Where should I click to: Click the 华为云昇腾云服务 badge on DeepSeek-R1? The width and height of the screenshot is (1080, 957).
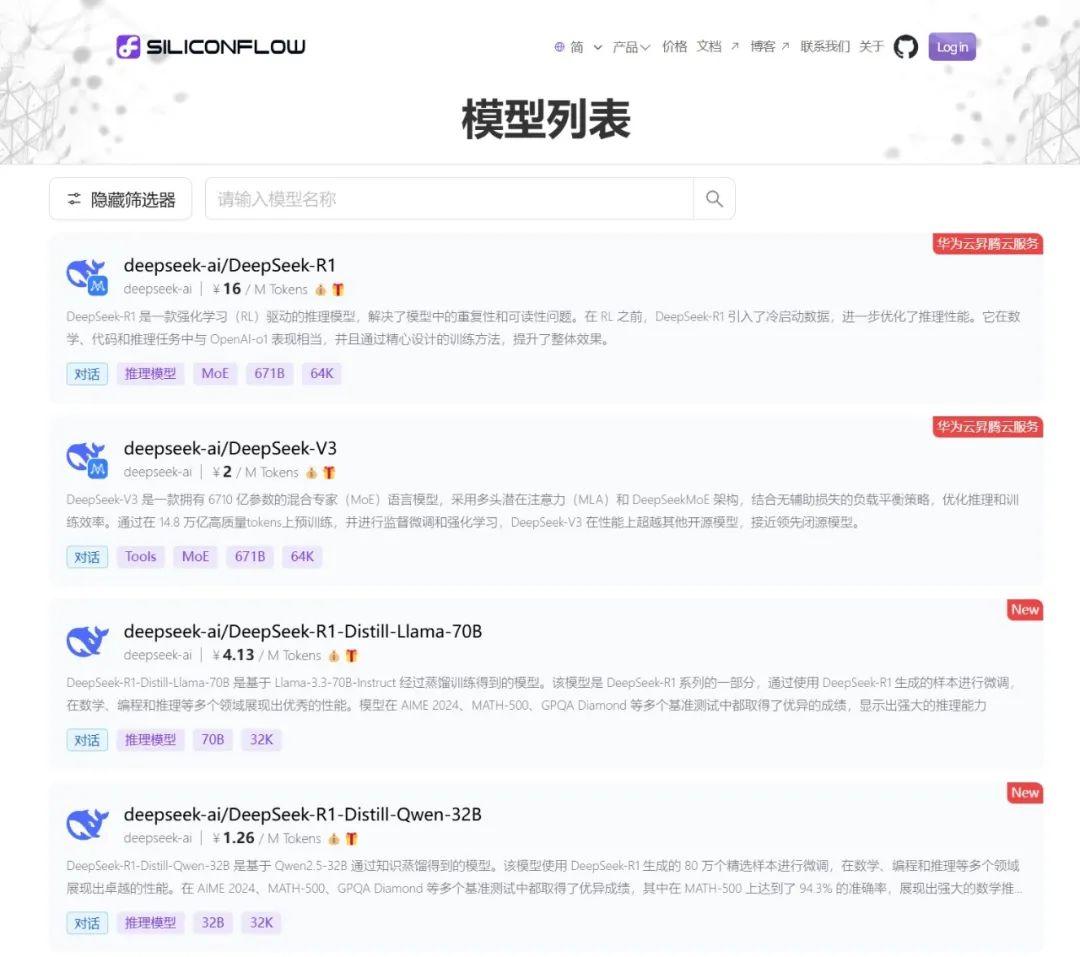pos(987,243)
